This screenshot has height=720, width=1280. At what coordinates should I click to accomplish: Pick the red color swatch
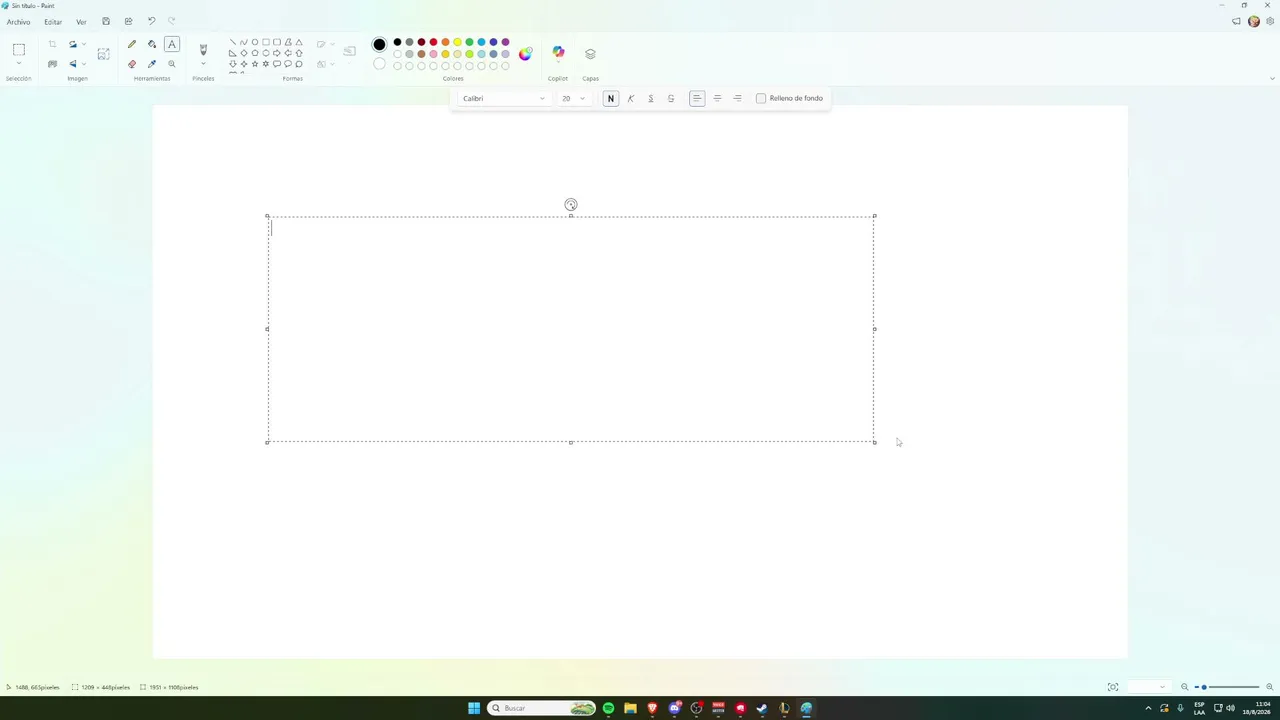433,42
